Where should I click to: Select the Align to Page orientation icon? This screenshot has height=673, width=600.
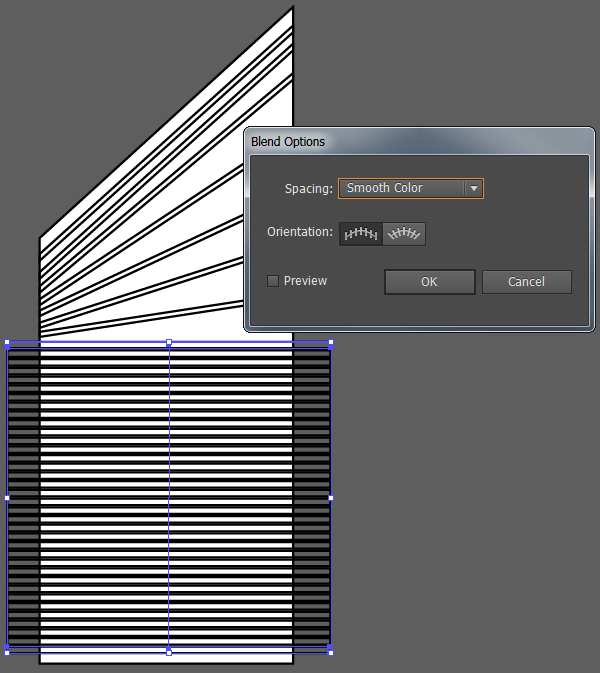361,233
